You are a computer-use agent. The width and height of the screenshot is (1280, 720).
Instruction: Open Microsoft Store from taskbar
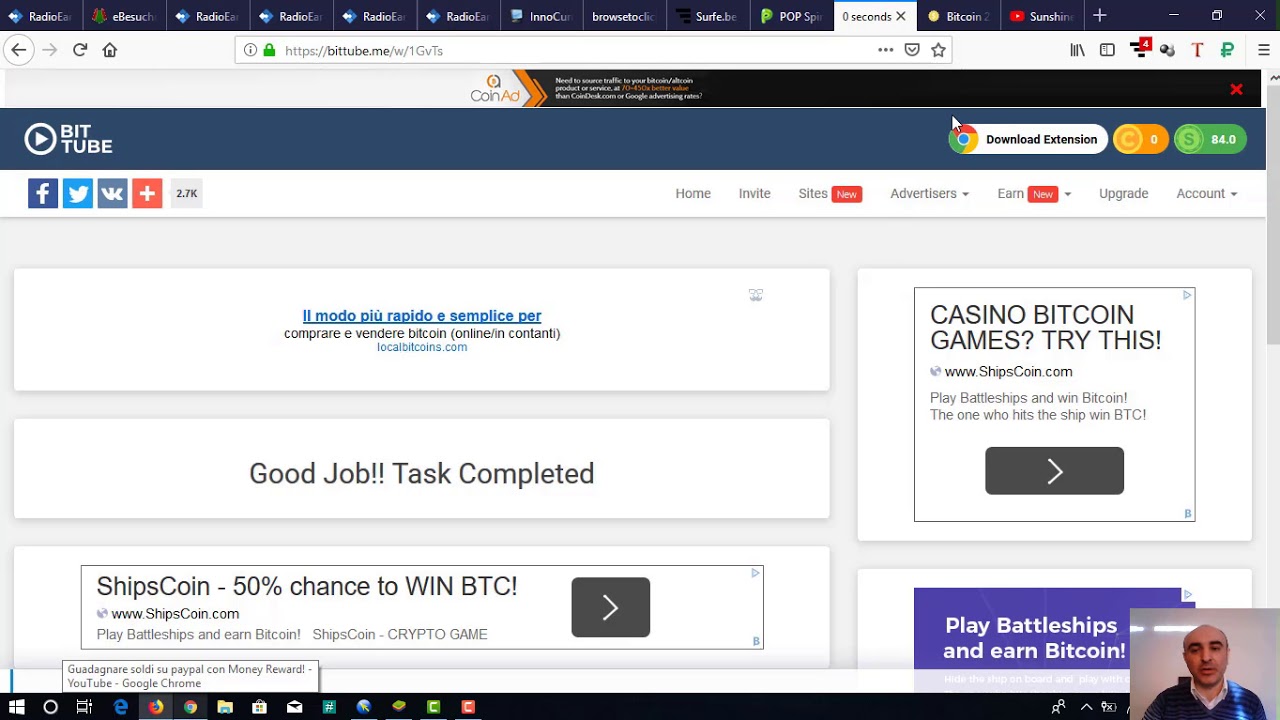(259, 707)
